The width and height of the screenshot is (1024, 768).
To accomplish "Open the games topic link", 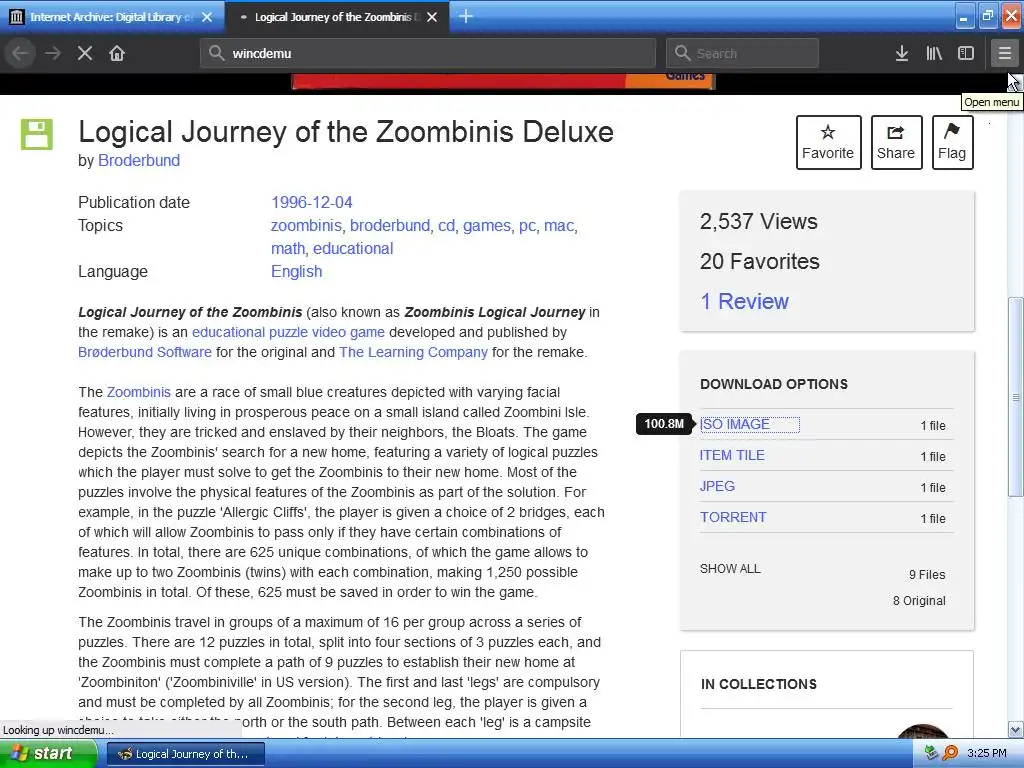I will (487, 225).
